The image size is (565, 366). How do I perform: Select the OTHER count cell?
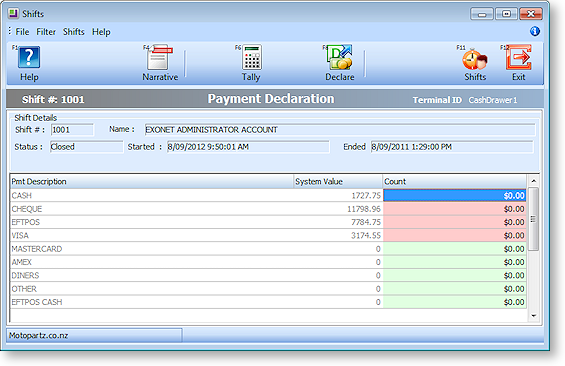454,289
